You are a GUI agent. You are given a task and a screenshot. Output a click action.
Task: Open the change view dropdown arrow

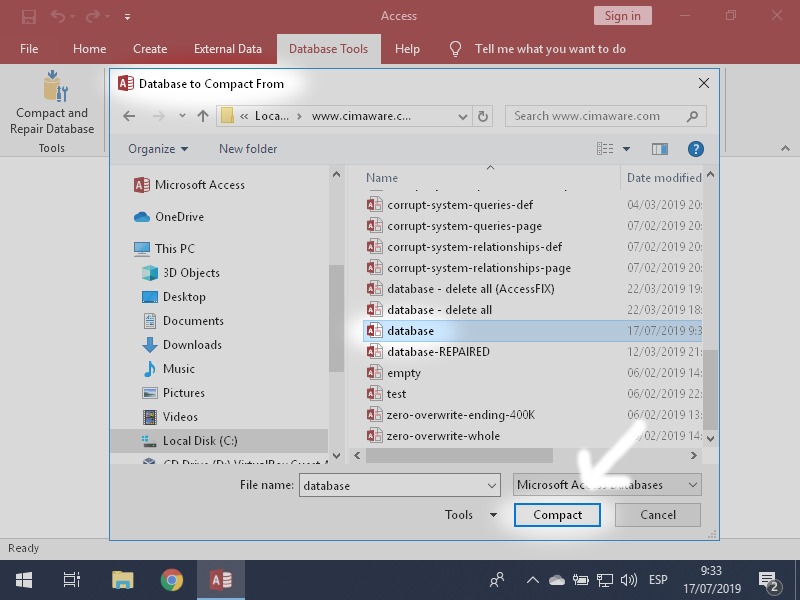[x=624, y=148]
